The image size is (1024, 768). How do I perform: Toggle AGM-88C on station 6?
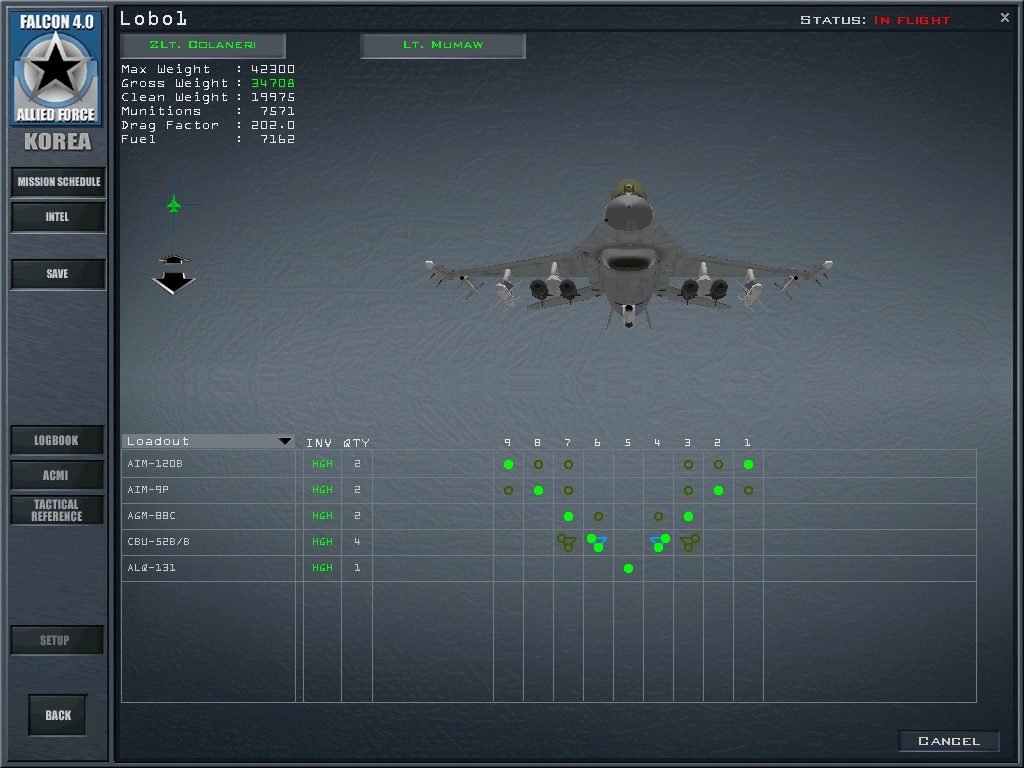pos(598,517)
